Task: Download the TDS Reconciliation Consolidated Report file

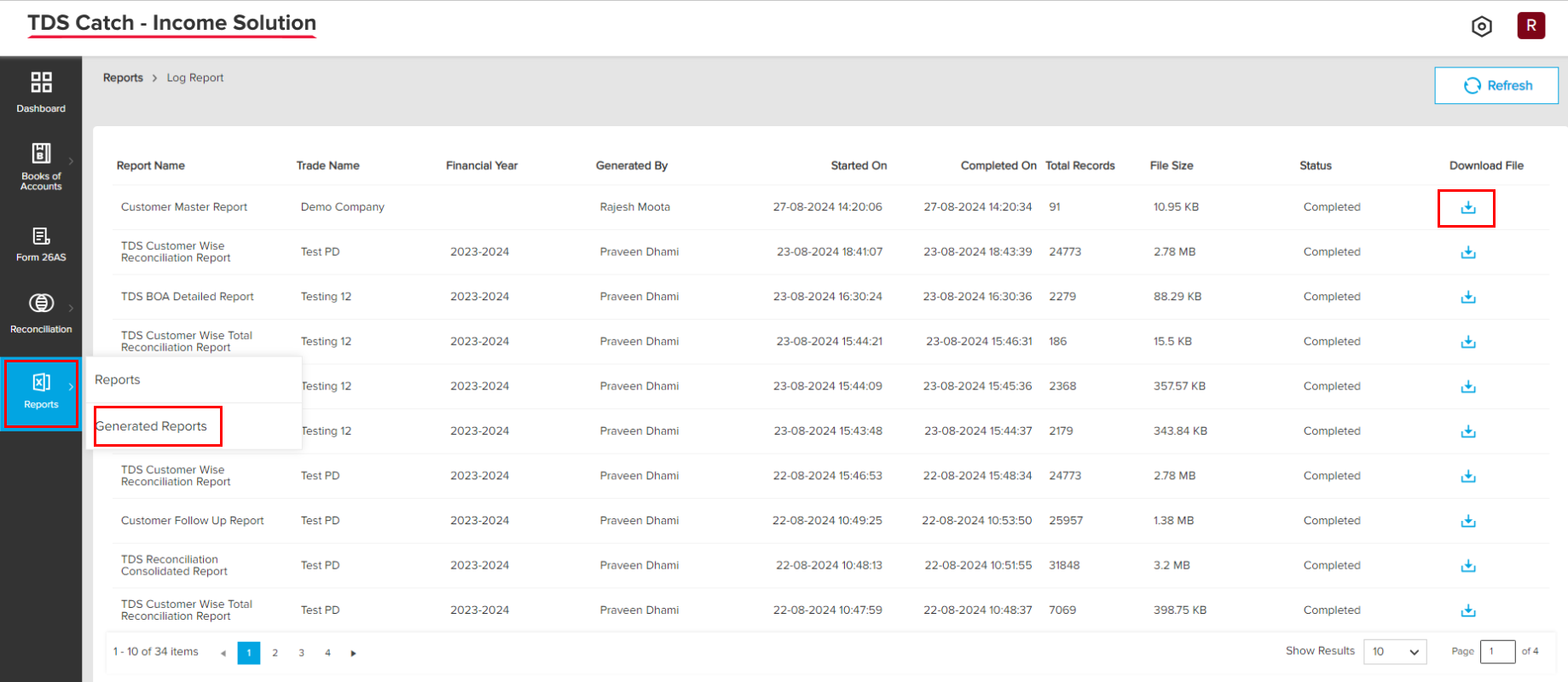Action: coord(1468,565)
